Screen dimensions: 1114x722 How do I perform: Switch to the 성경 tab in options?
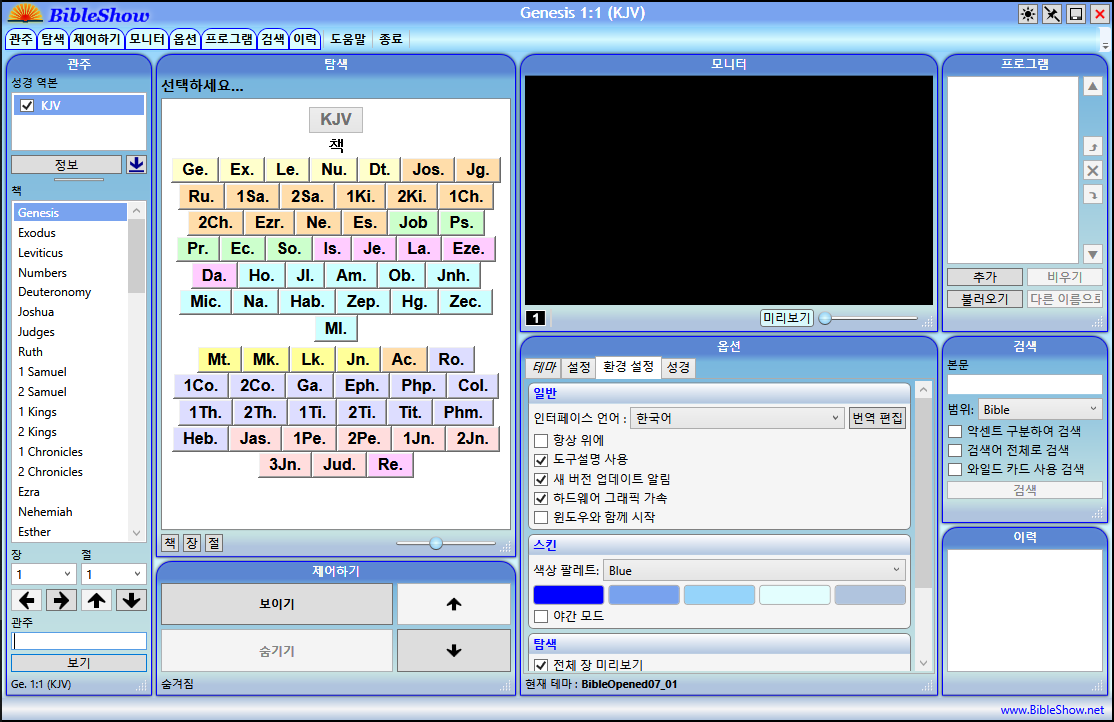[x=678, y=367]
